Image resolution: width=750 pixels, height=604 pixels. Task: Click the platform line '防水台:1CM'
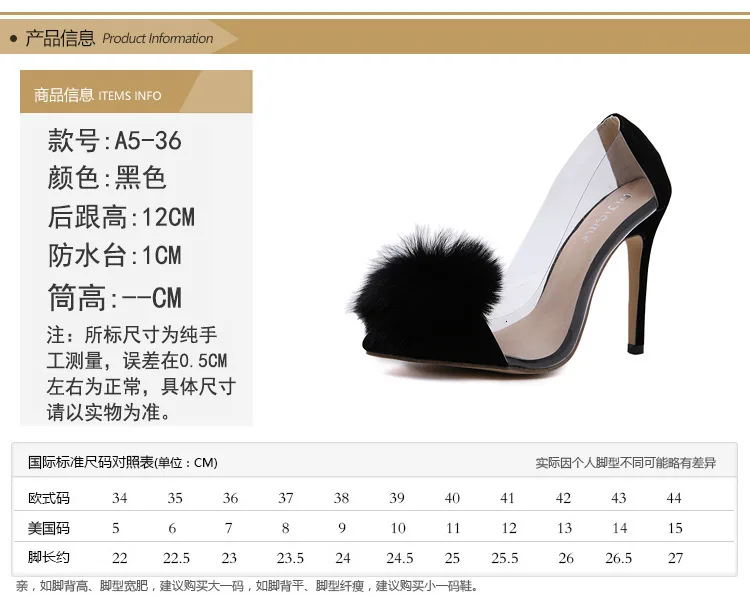tap(114, 255)
